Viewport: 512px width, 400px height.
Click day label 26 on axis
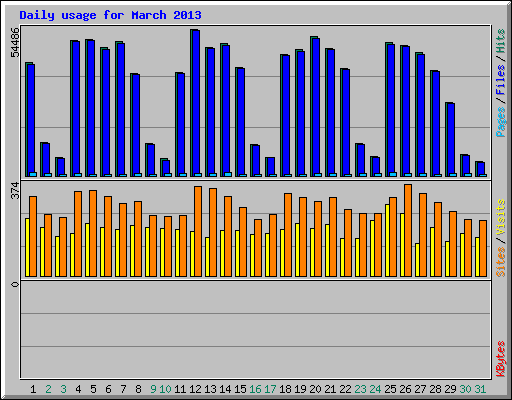tap(405, 389)
